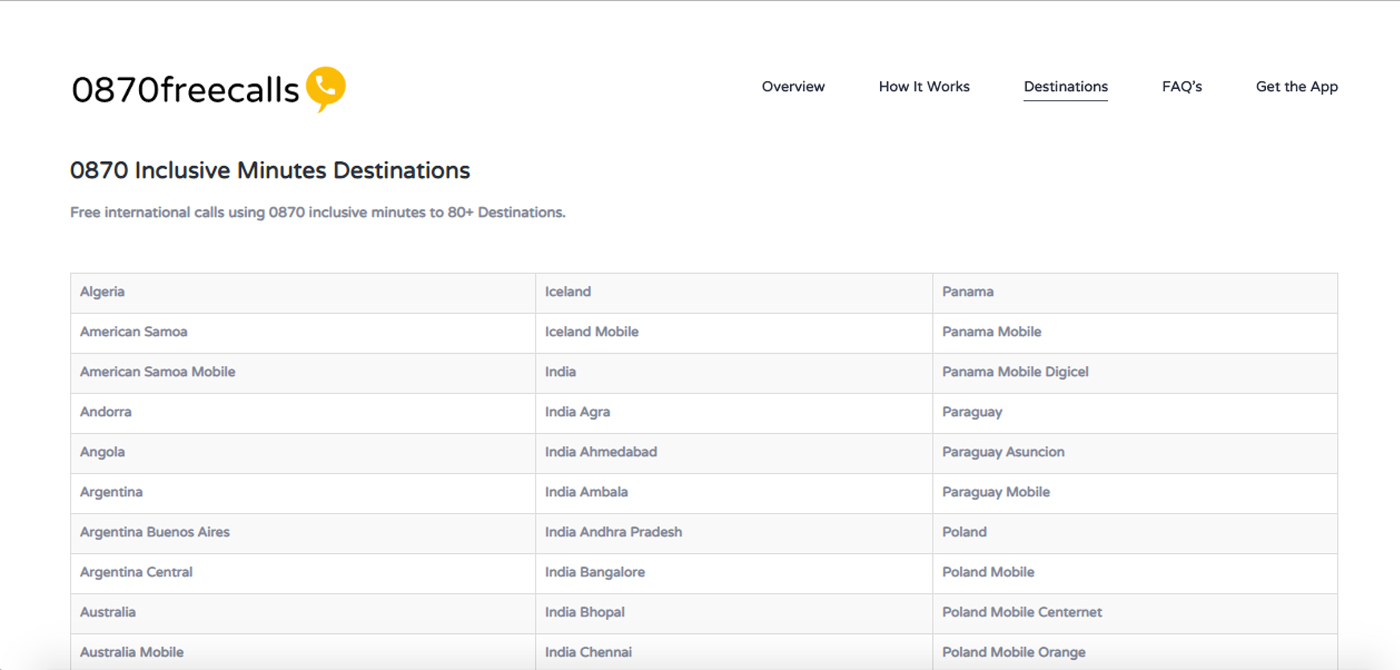Select the plain Poland cell

click(x=1135, y=532)
